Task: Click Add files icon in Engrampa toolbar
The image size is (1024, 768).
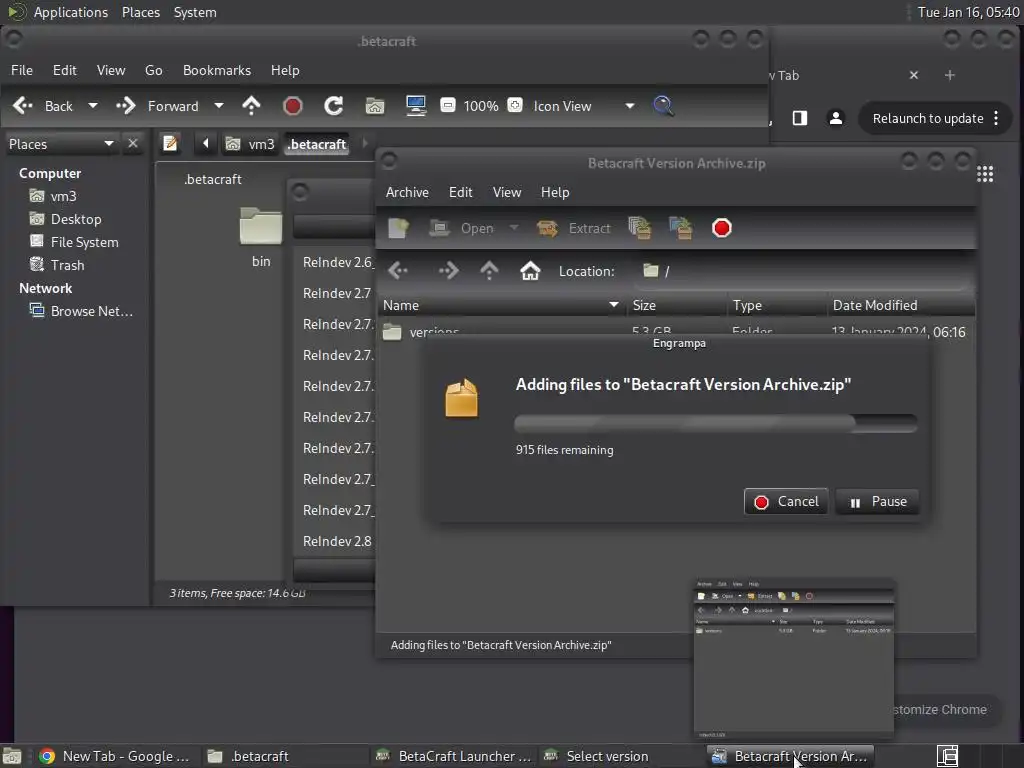Action: pyautogui.click(x=639, y=228)
